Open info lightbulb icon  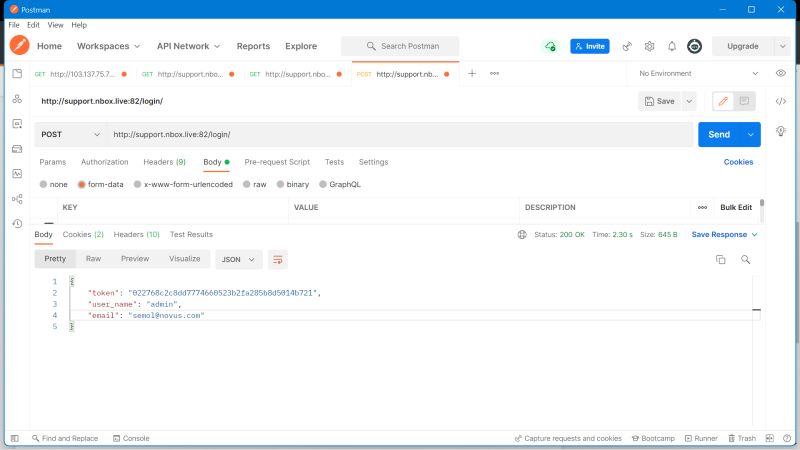[781, 131]
